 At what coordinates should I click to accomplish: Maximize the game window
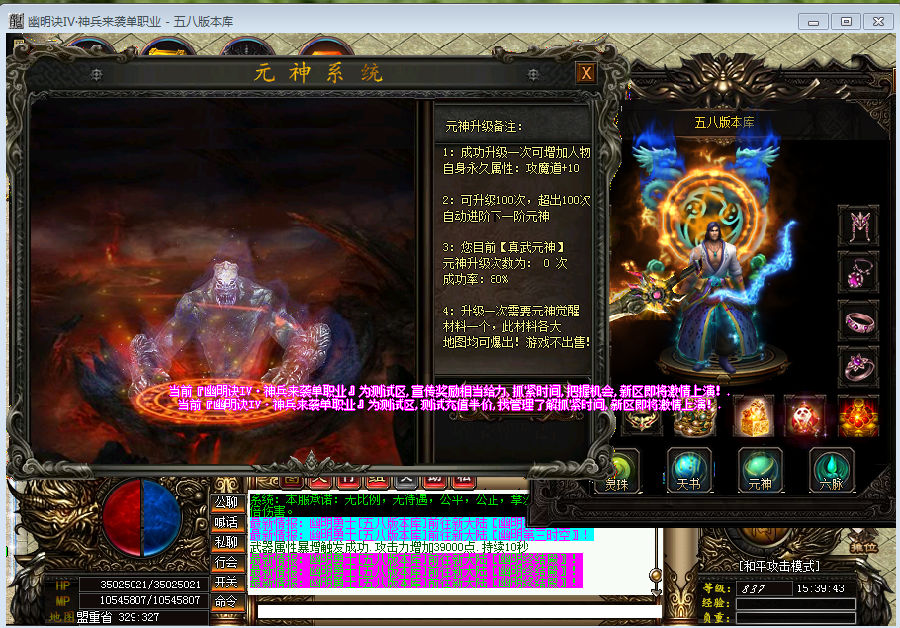coord(846,22)
